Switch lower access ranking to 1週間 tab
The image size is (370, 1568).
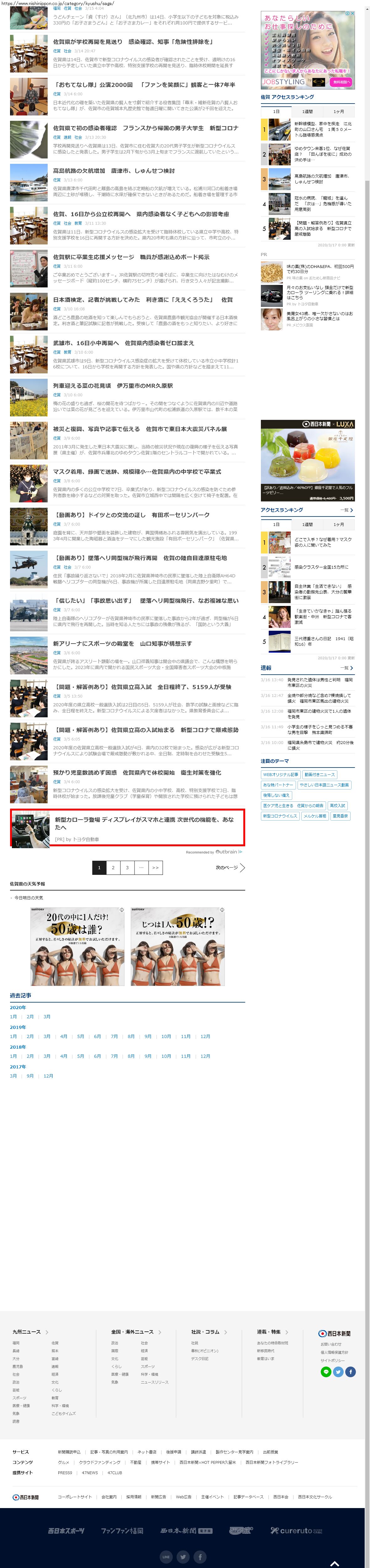[x=307, y=524]
